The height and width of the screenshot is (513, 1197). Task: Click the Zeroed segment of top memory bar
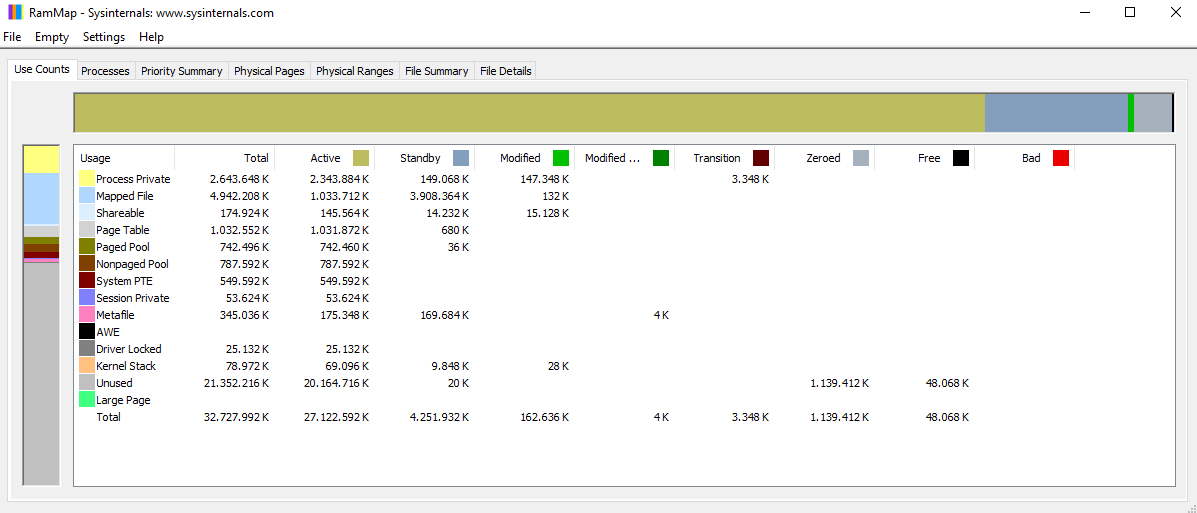(1153, 113)
